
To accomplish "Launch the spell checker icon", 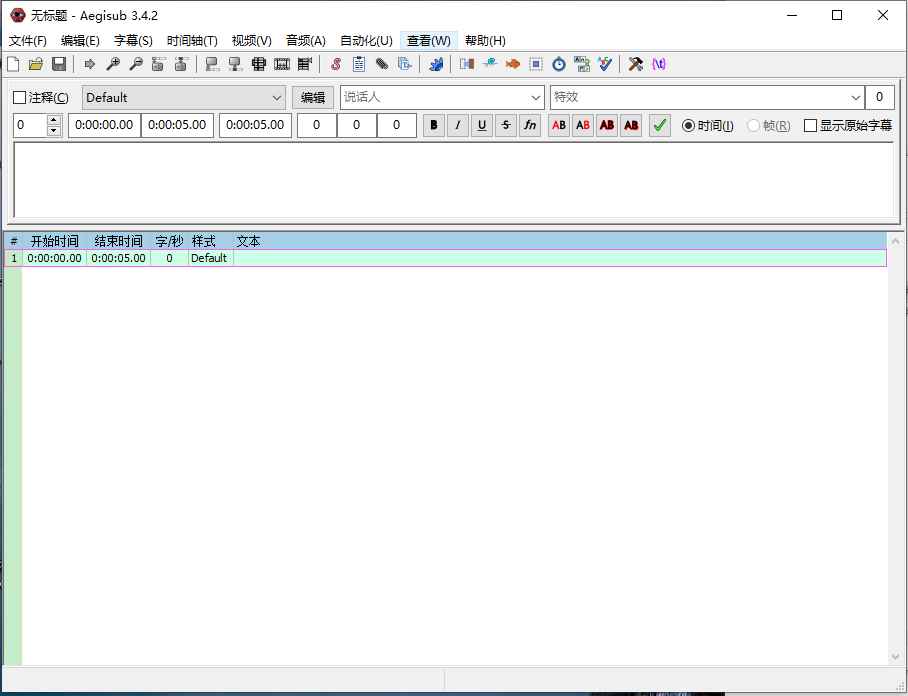I will tap(604, 64).
